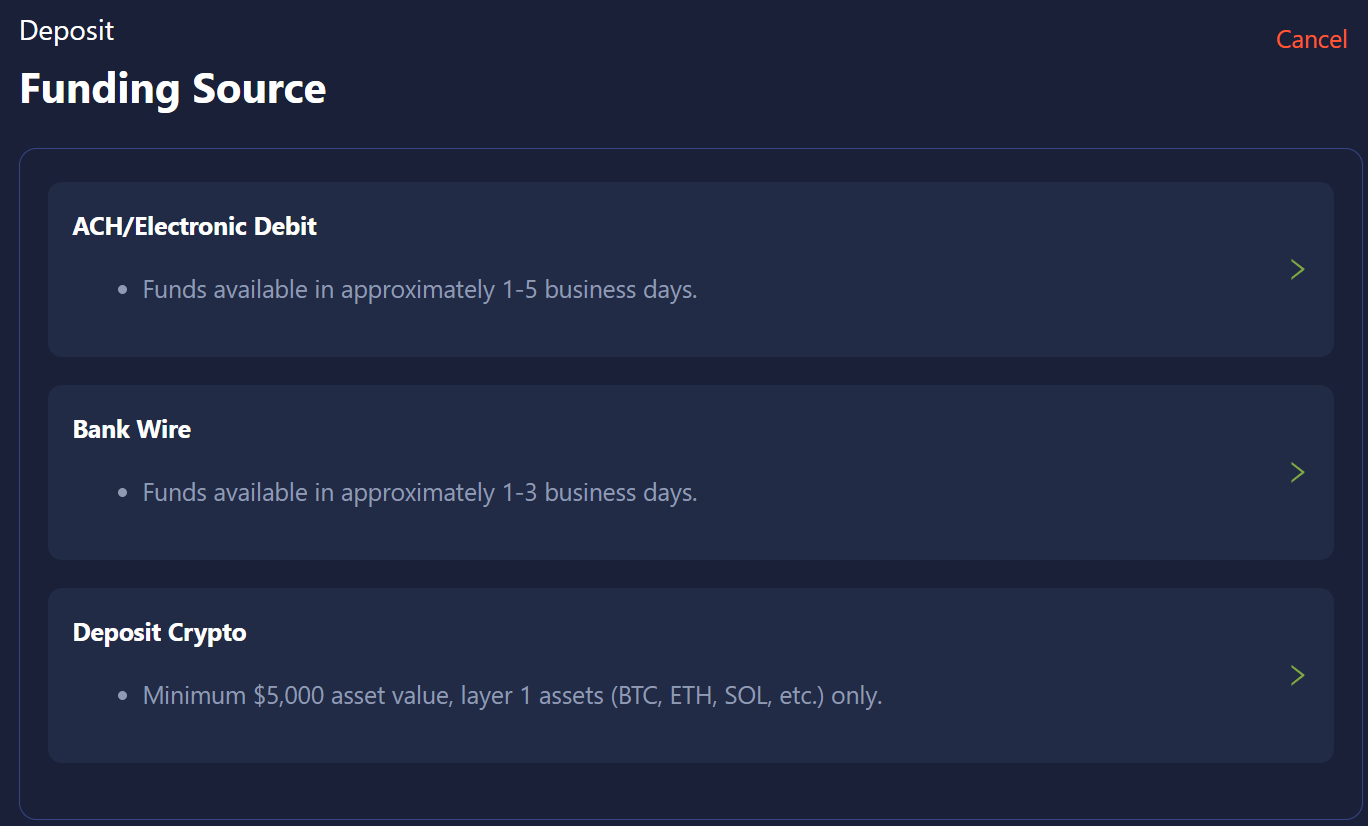Click the bullet before Bank Wire availability note
The width and height of the screenshot is (1368, 826).
[x=122, y=494]
